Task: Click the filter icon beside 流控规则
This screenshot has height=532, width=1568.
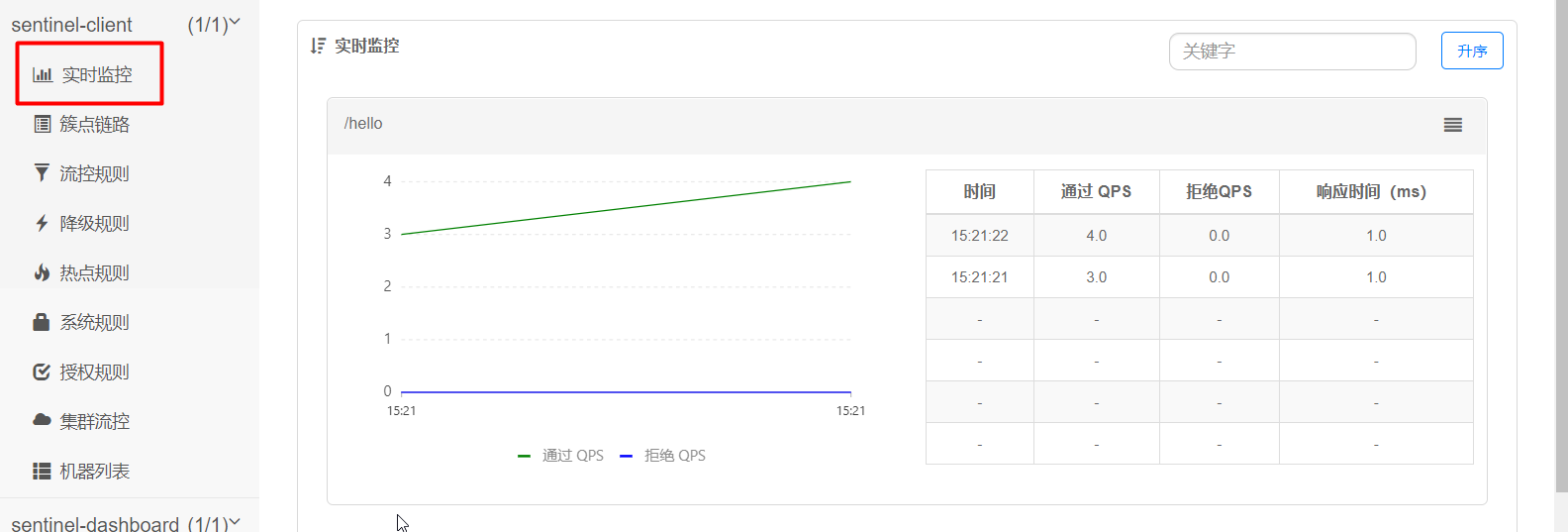Action: (x=42, y=173)
